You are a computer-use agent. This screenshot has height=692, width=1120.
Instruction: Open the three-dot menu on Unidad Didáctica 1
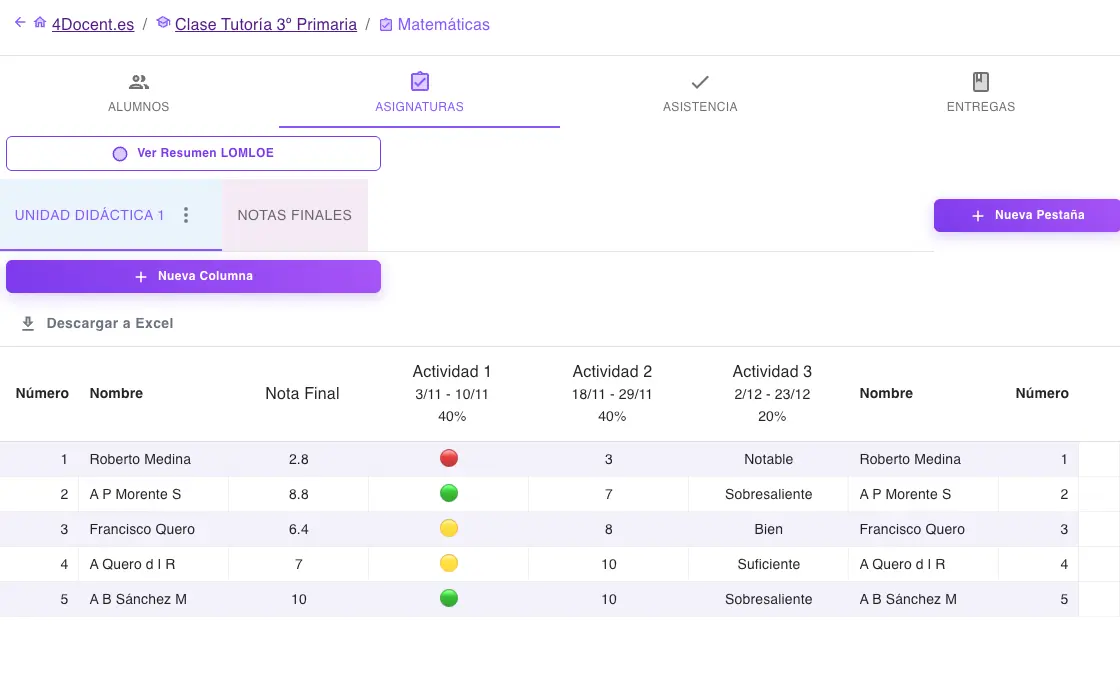(186, 215)
